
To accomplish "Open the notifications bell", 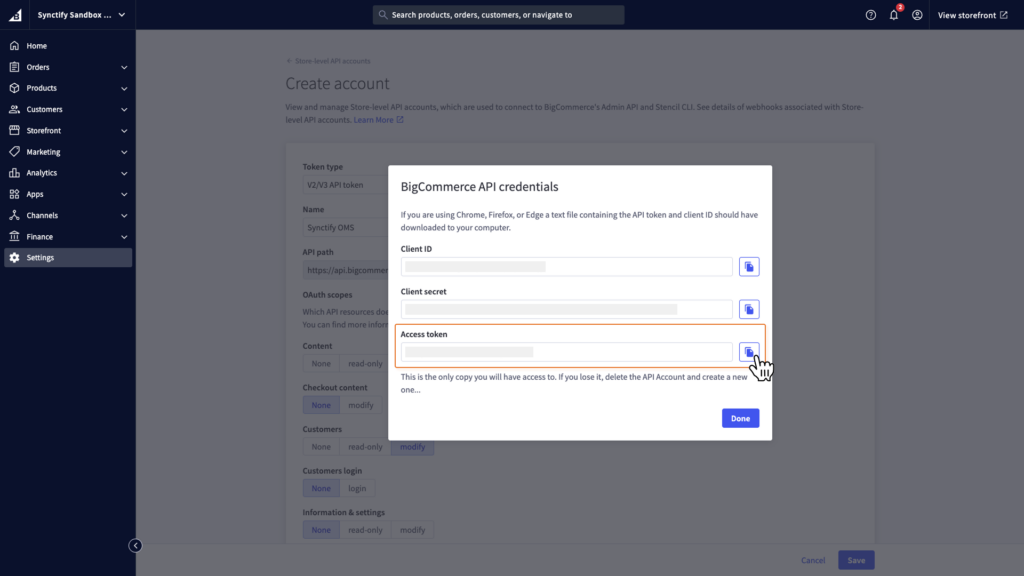I will pyautogui.click(x=894, y=15).
